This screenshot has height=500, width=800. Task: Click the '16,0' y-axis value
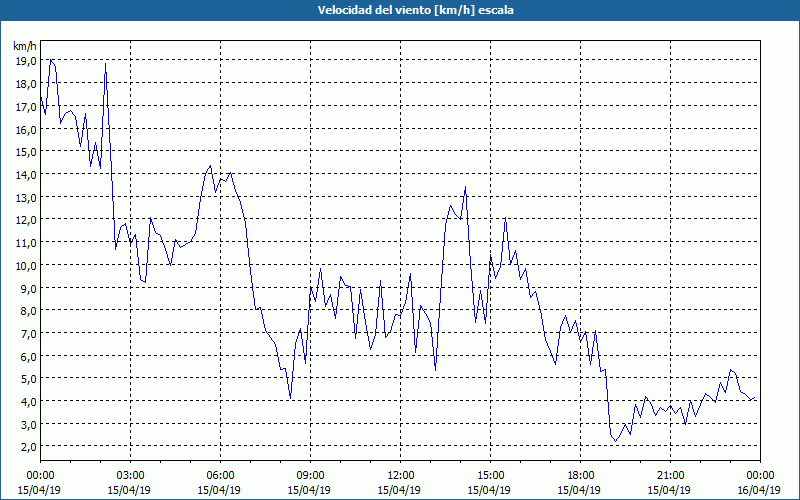[x=27, y=130]
